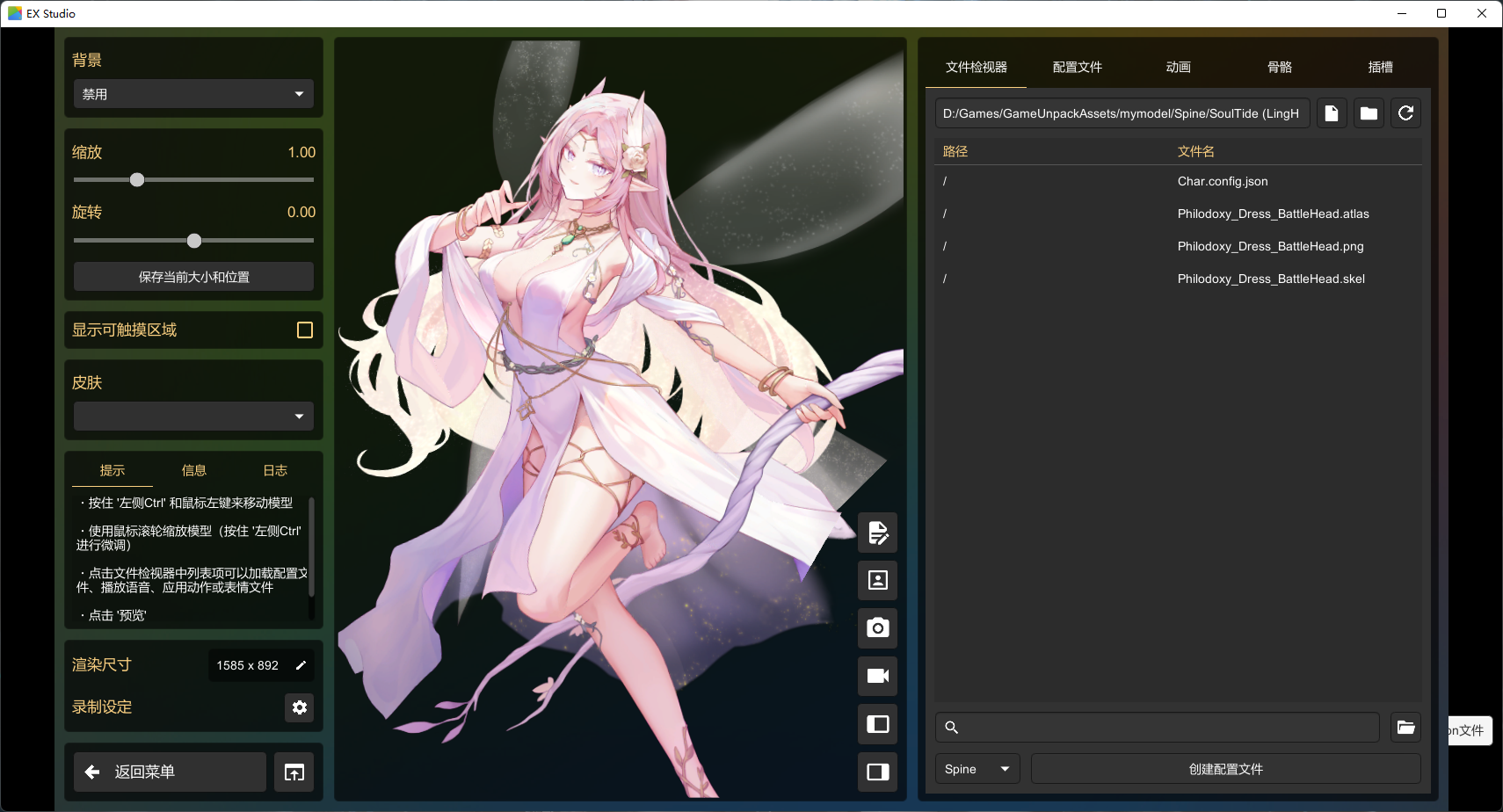Click 创建配置文件 button
The height and width of the screenshot is (812, 1503).
[x=1226, y=769]
